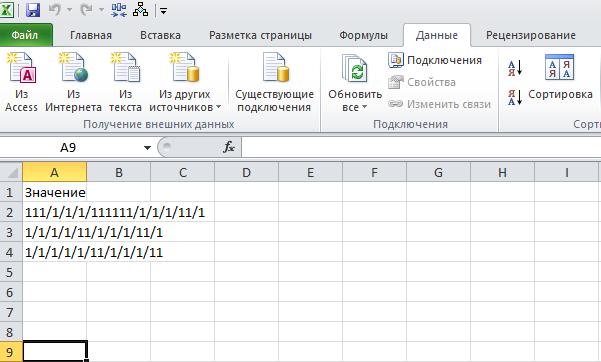Image resolution: width=601 pixels, height=362 pixels.
Task: Open the Файл tab
Action: coord(26,35)
